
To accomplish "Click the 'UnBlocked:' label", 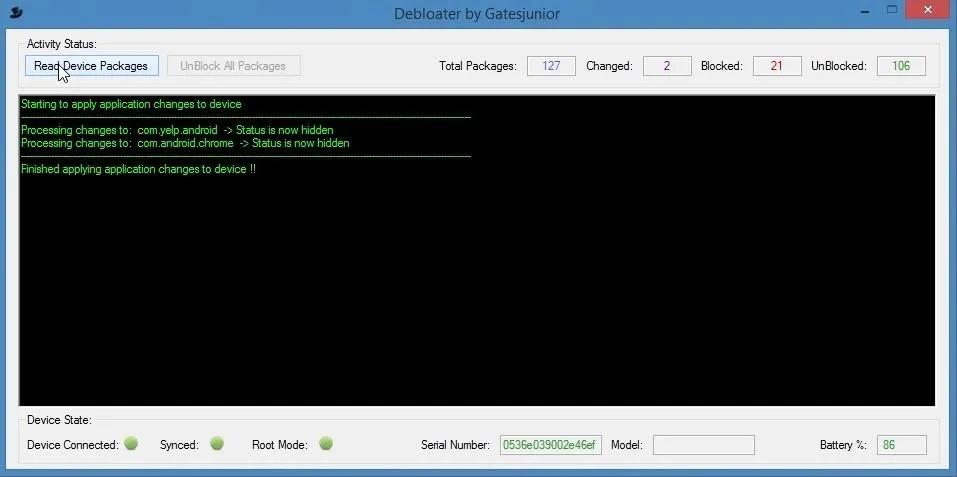I will (839, 66).
